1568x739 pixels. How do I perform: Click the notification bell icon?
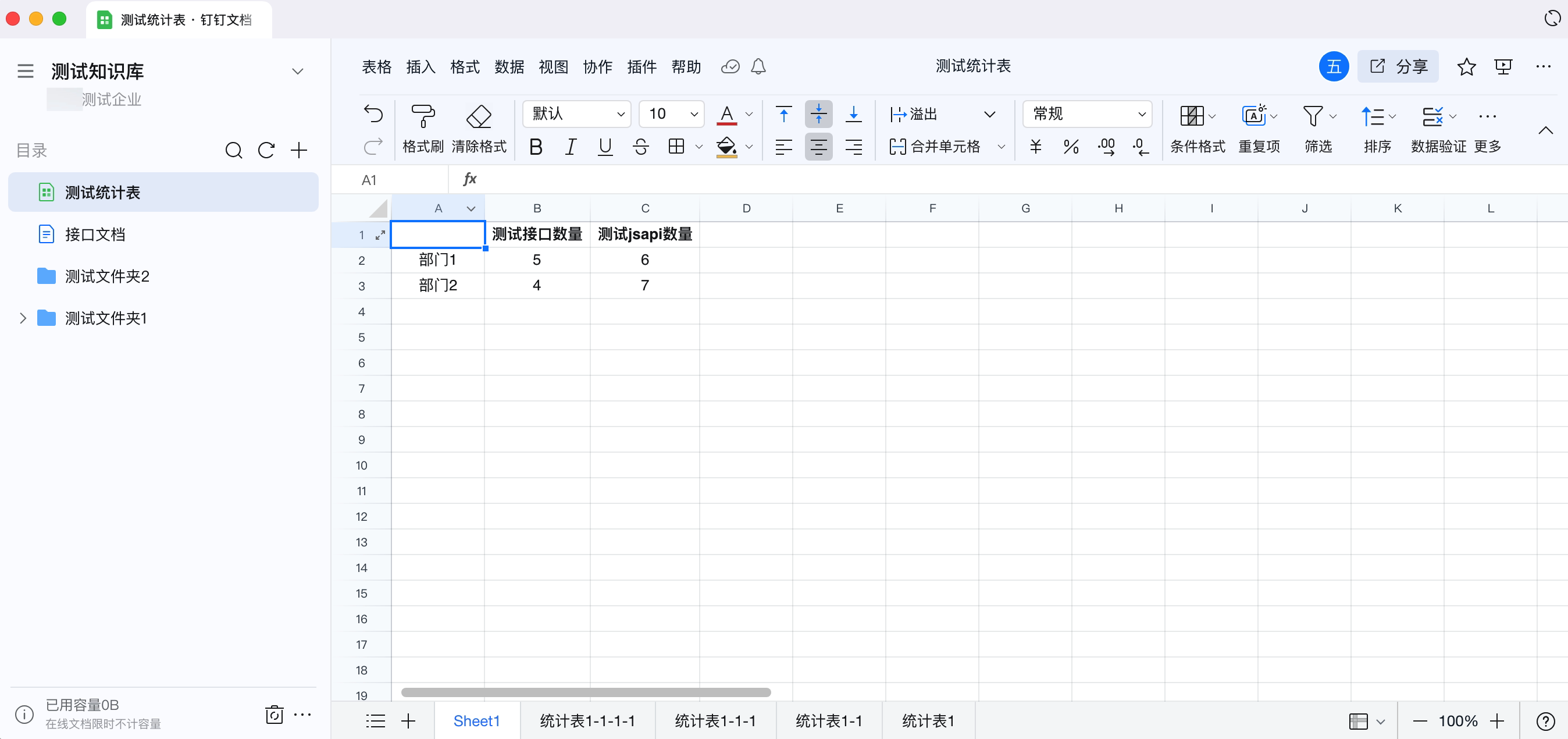coord(758,66)
